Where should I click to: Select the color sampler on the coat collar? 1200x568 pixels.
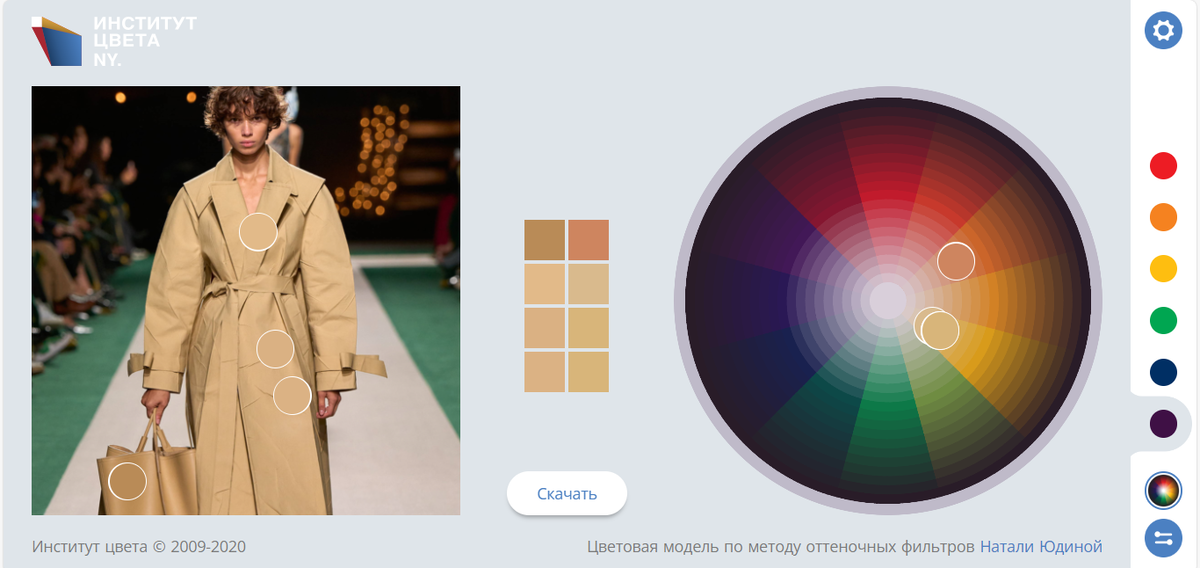coord(258,232)
